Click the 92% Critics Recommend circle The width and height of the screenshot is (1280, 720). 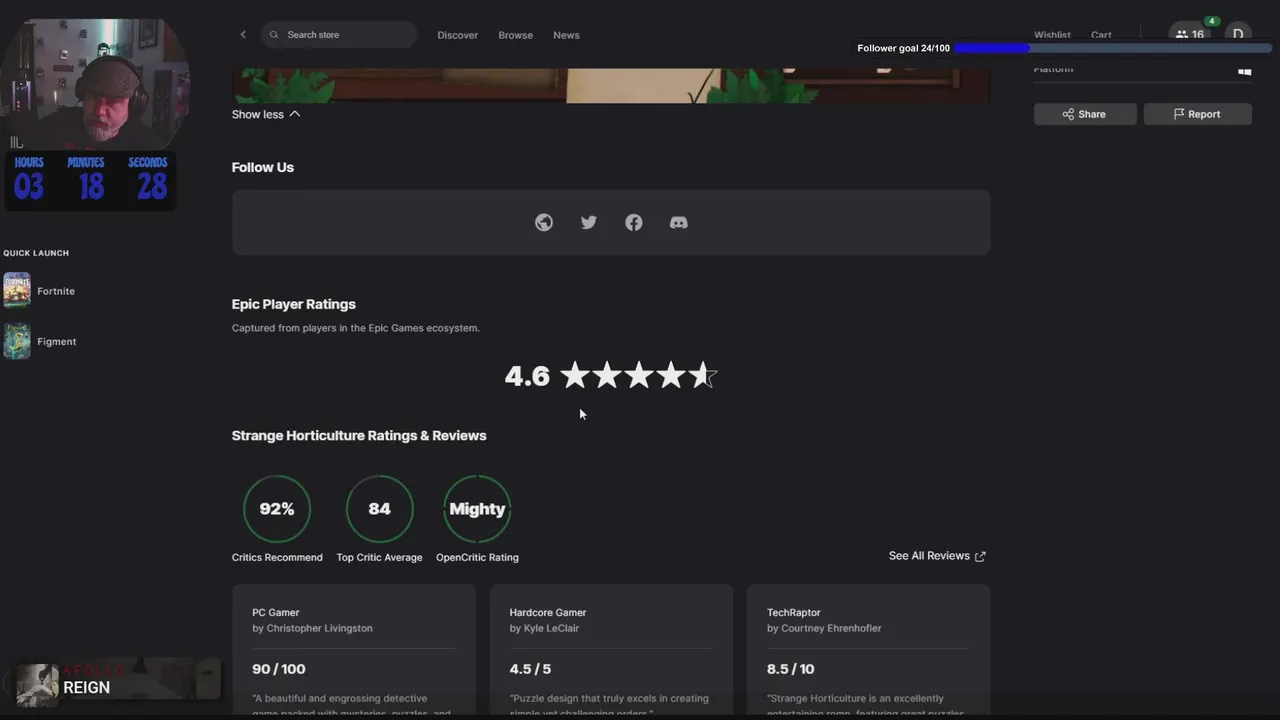click(x=277, y=509)
